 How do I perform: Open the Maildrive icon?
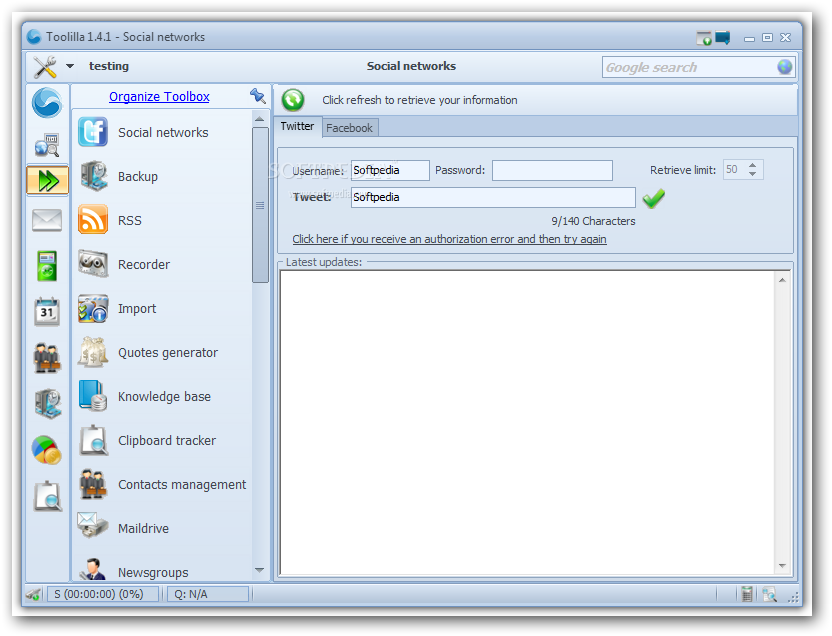92,525
